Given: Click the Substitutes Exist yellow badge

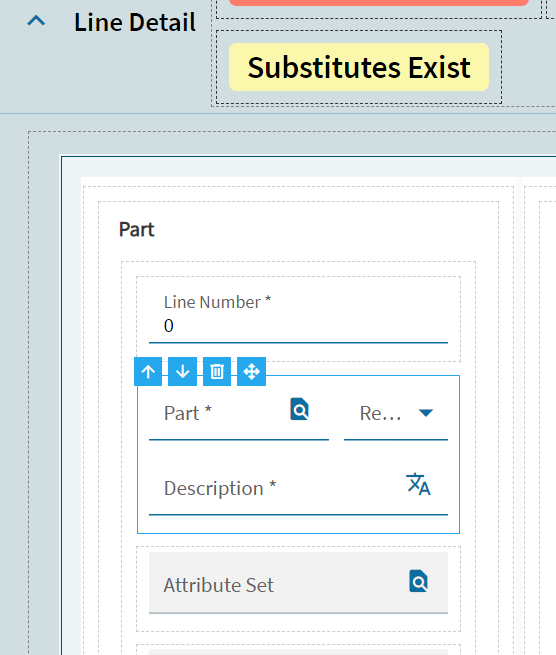Looking at the screenshot, I should pyautogui.click(x=359, y=67).
